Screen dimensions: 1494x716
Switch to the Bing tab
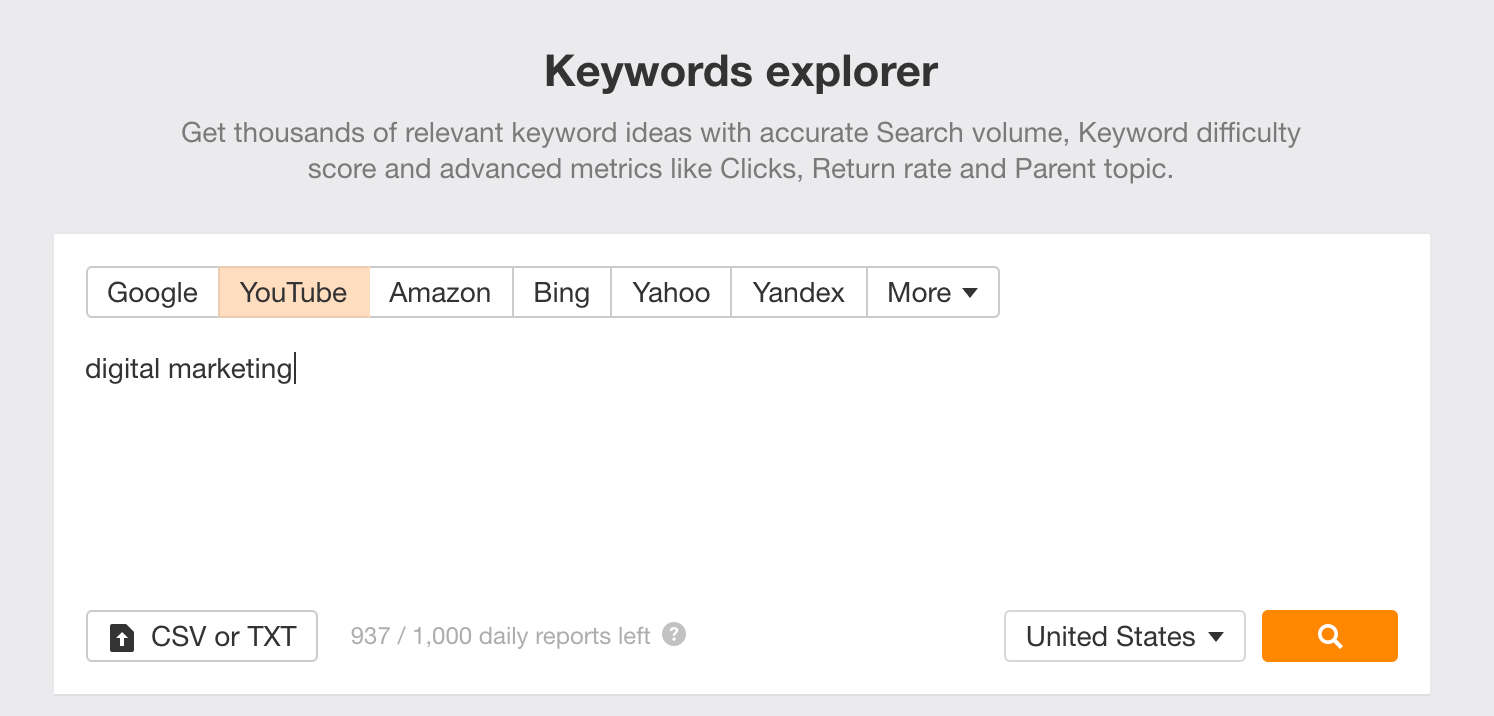561,292
